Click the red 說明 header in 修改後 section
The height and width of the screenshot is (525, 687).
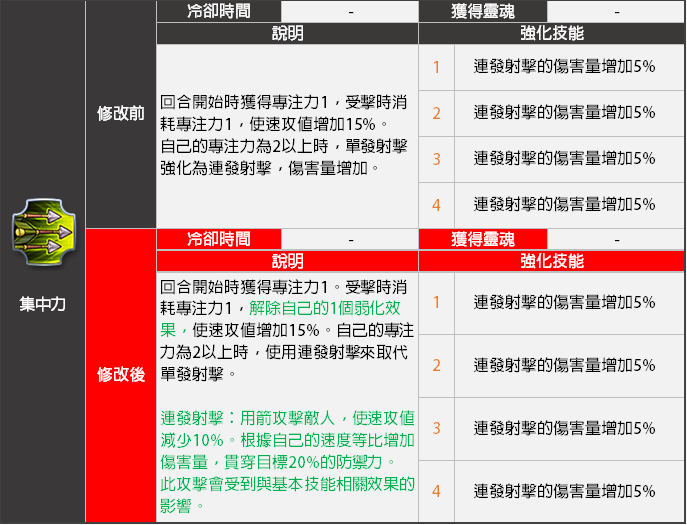[287, 261]
